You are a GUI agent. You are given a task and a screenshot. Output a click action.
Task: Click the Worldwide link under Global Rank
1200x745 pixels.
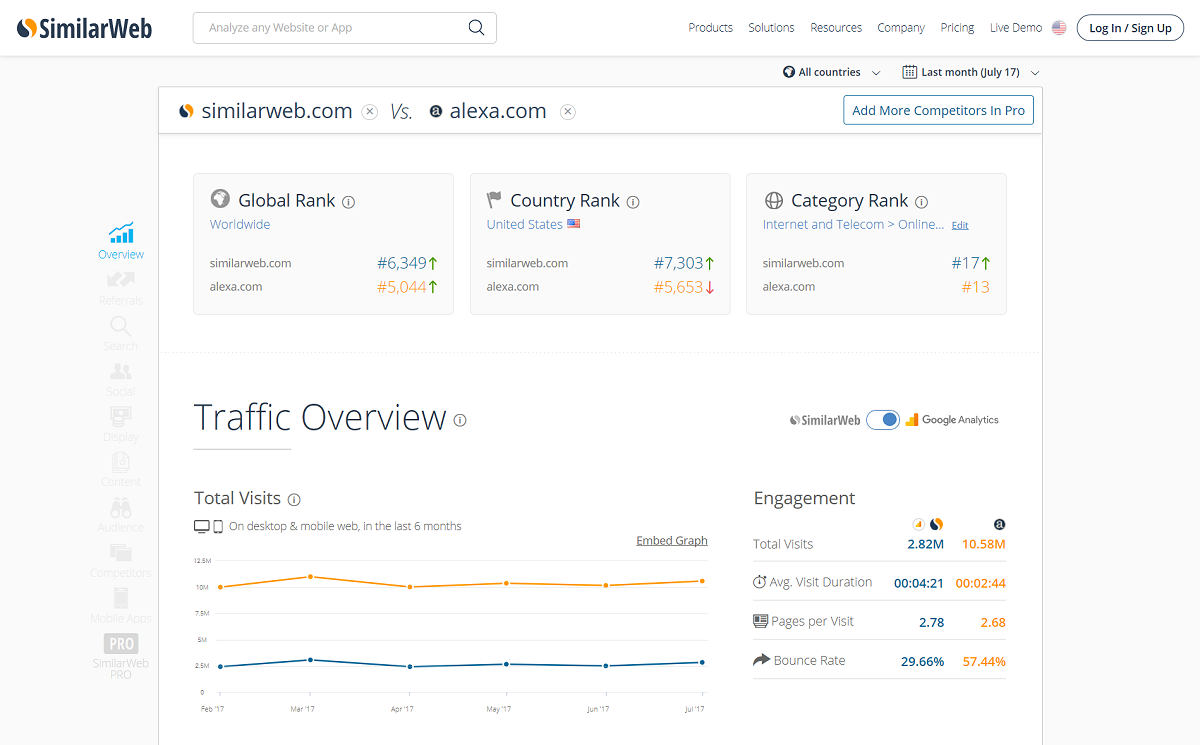coord(240,225)
